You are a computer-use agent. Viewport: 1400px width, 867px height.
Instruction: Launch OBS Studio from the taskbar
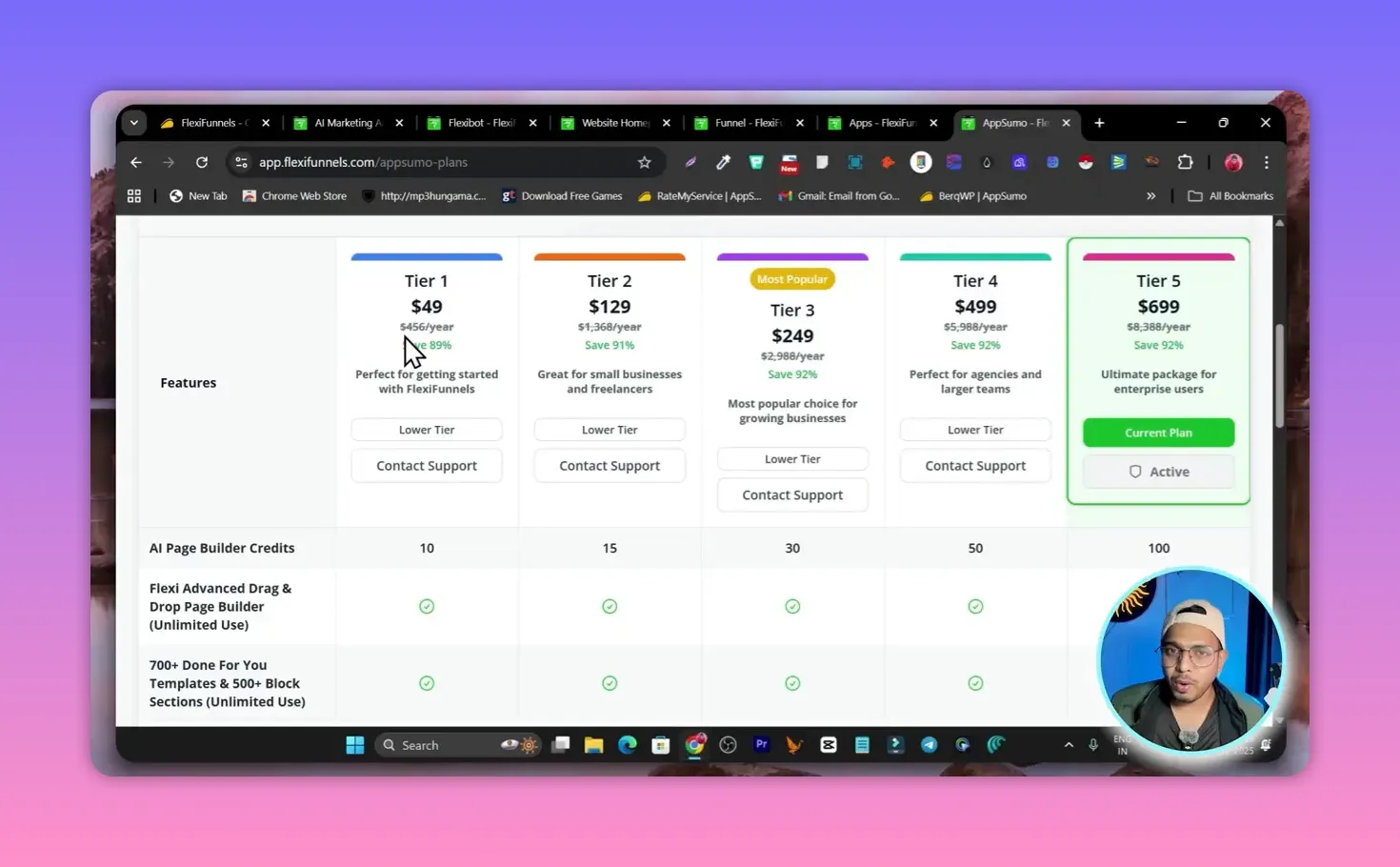(x=728, y=744)
